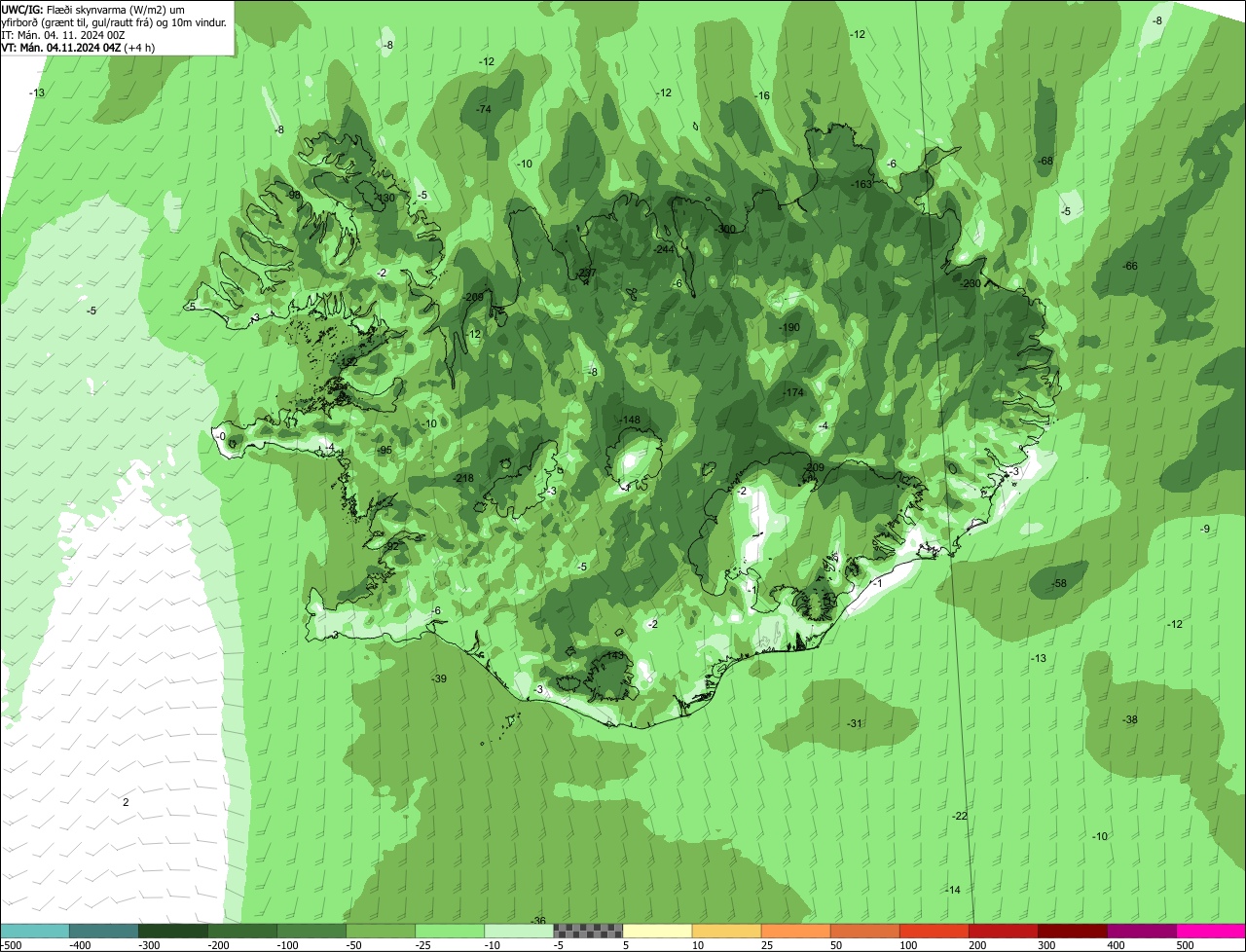Click the orange 25 to 50 legend swatch

tap(795, 931)
